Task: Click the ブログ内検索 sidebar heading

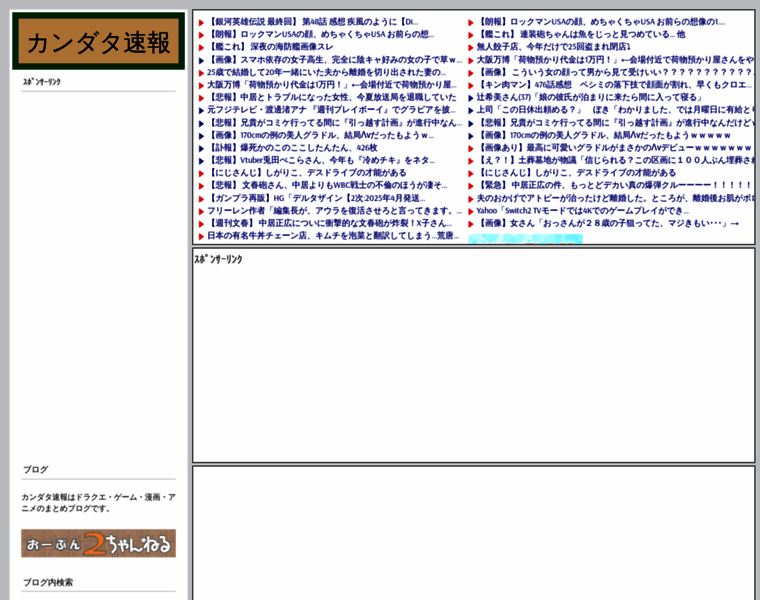Action: point(48,582)
